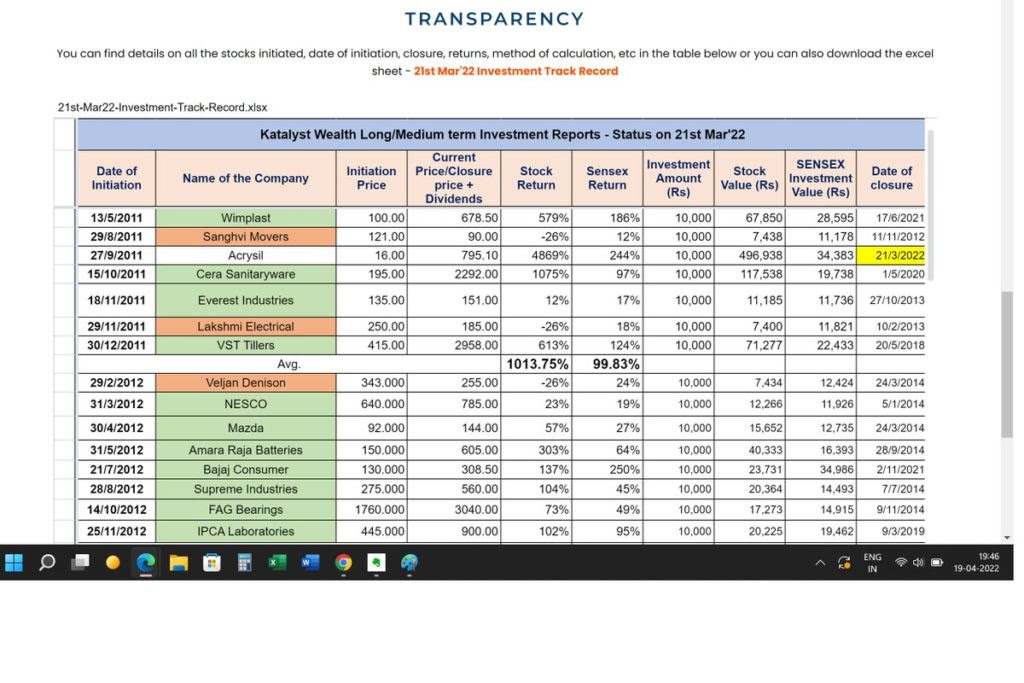The image size is (1024, 683).
Task: Select the Amara Raja Batteries cell
Action: coord(246,450)
